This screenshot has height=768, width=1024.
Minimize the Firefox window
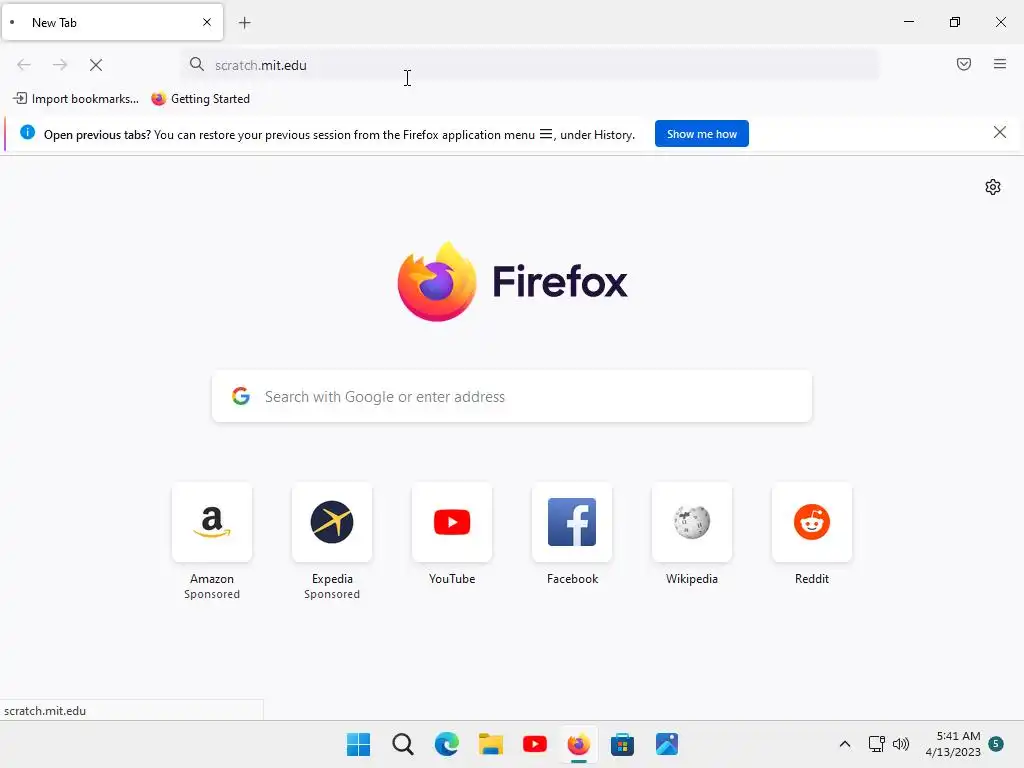[908, 22]
